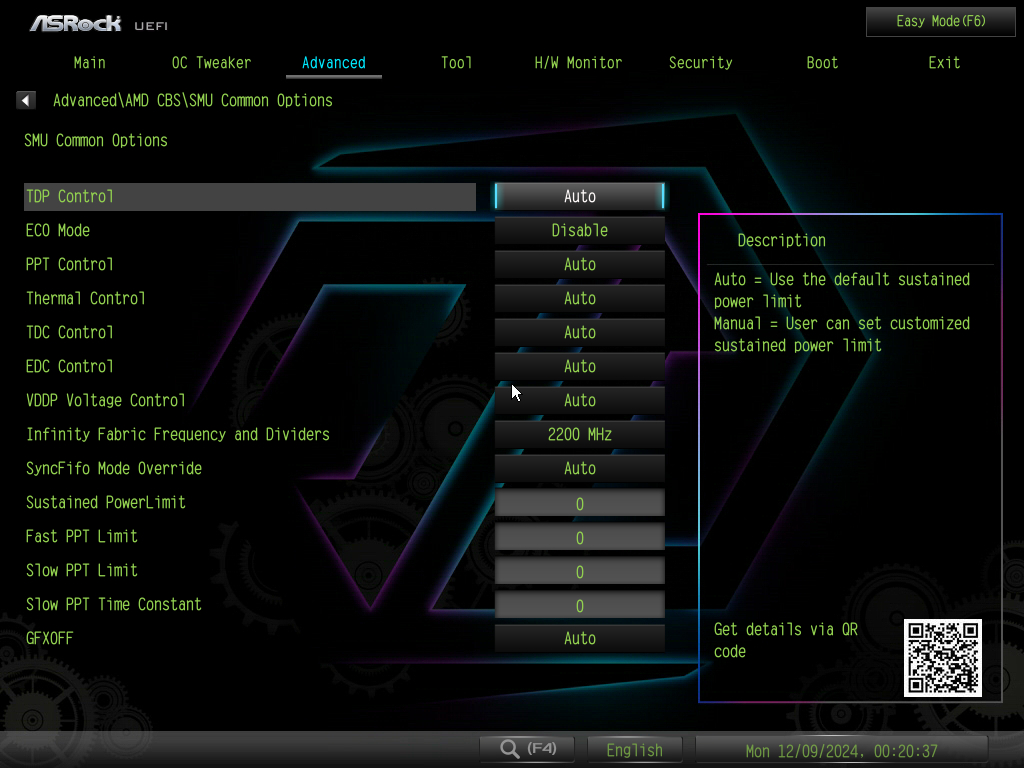The height and width of the screenshot is (768, 1024).
Task: Select Infinity Fabric Frequency and Dividers label
Action: pos(178,434)
